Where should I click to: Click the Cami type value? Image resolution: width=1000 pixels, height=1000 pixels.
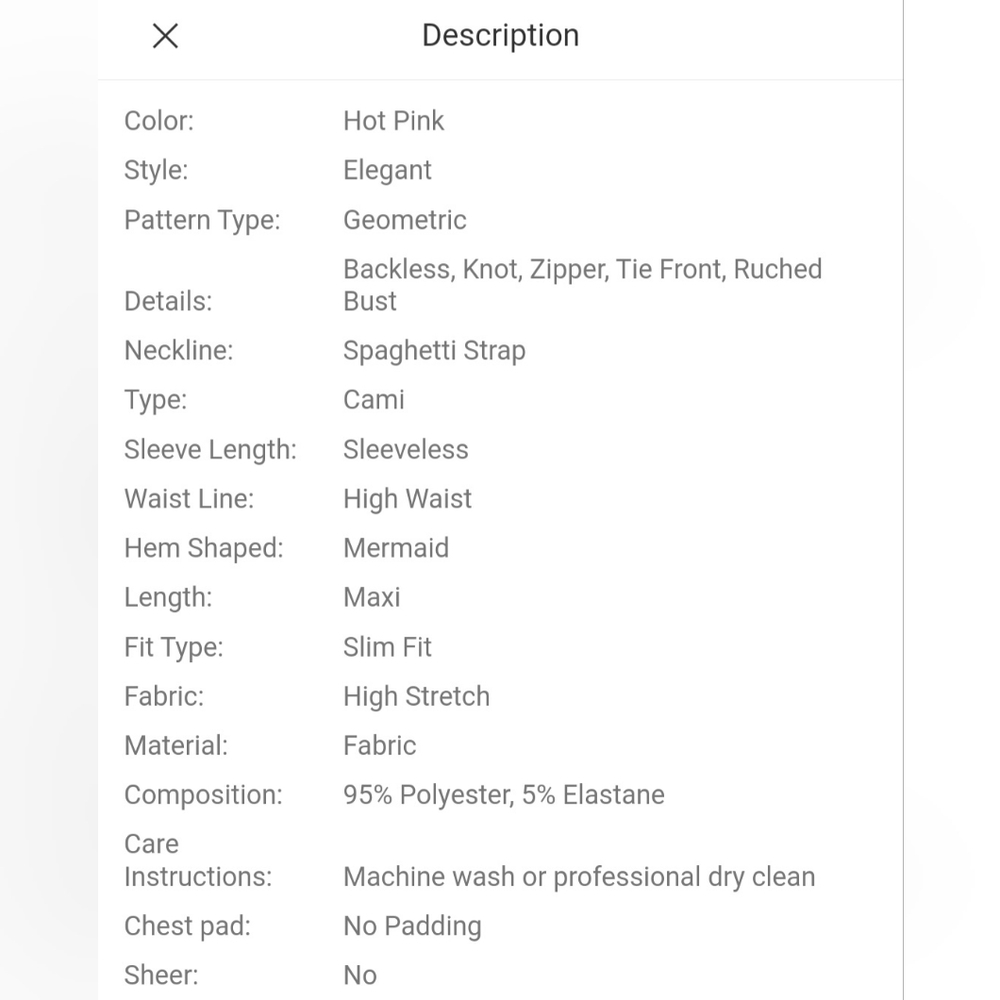click(x=374, y=400)
